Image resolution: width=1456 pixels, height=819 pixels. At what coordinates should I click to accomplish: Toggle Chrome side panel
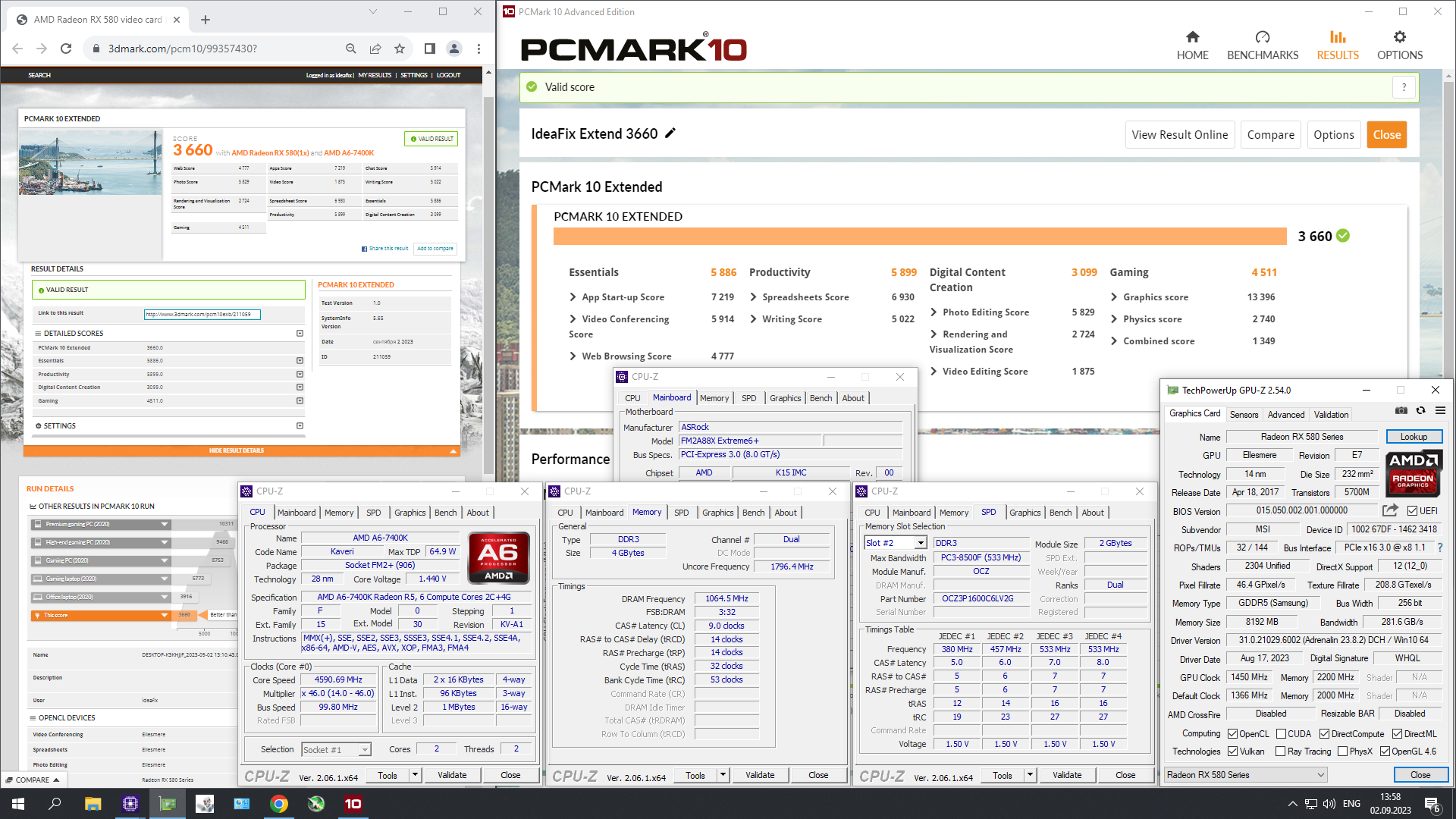pyautogui.click(x=430, y=49)
